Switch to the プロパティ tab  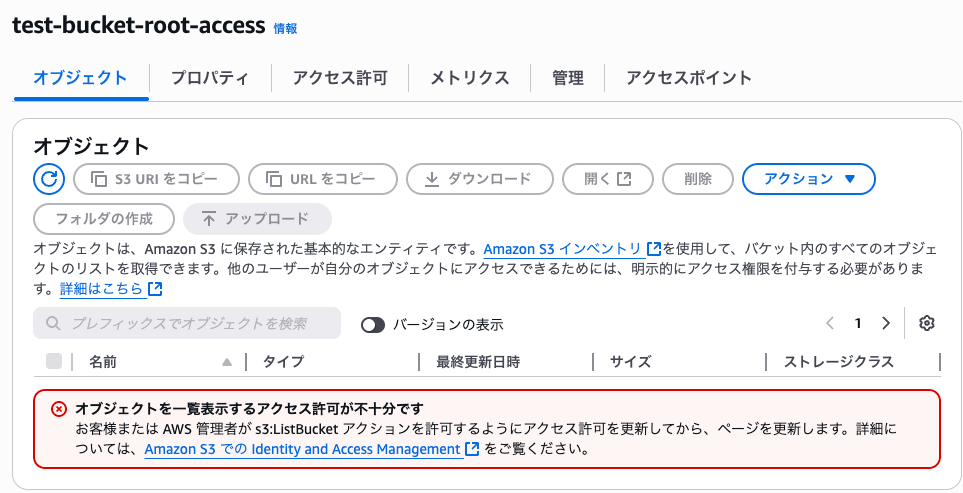point(209,78)
